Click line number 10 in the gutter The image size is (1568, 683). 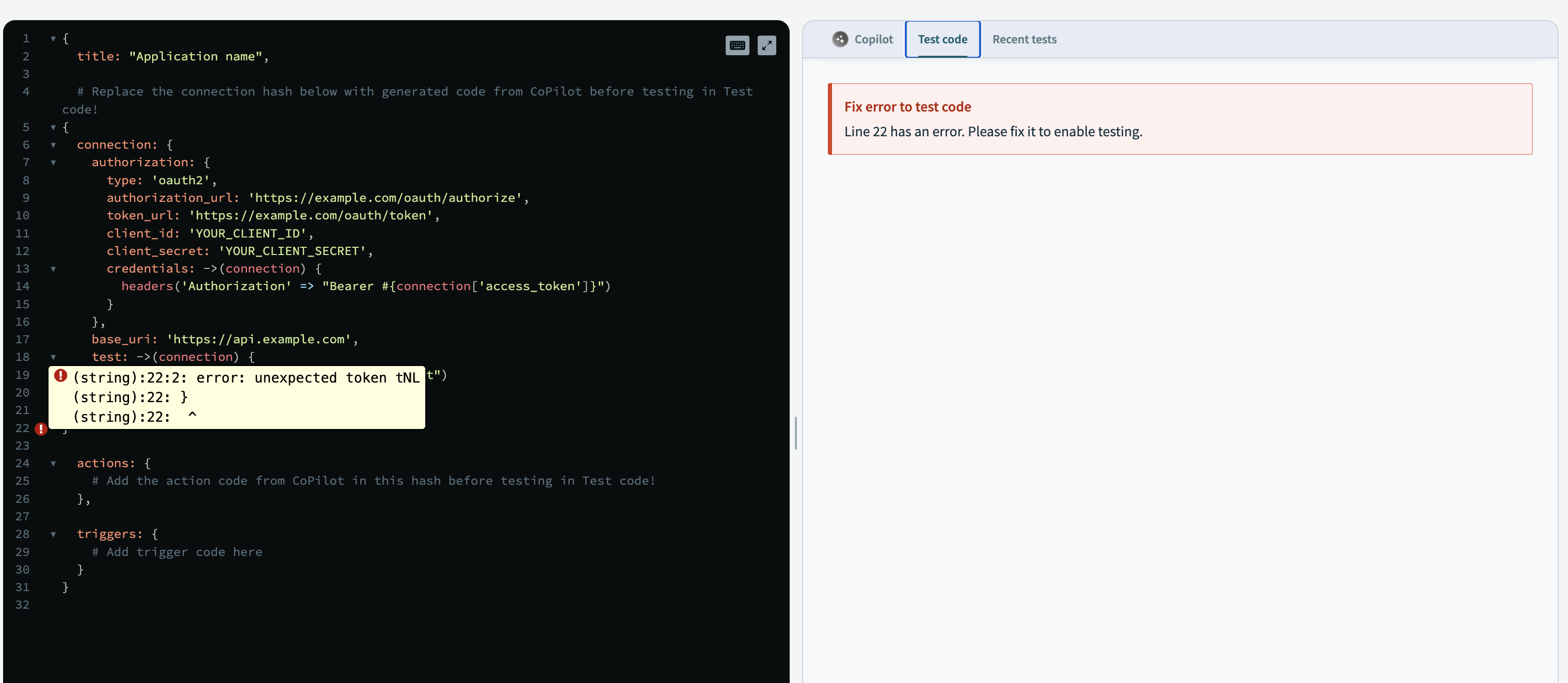23,215
